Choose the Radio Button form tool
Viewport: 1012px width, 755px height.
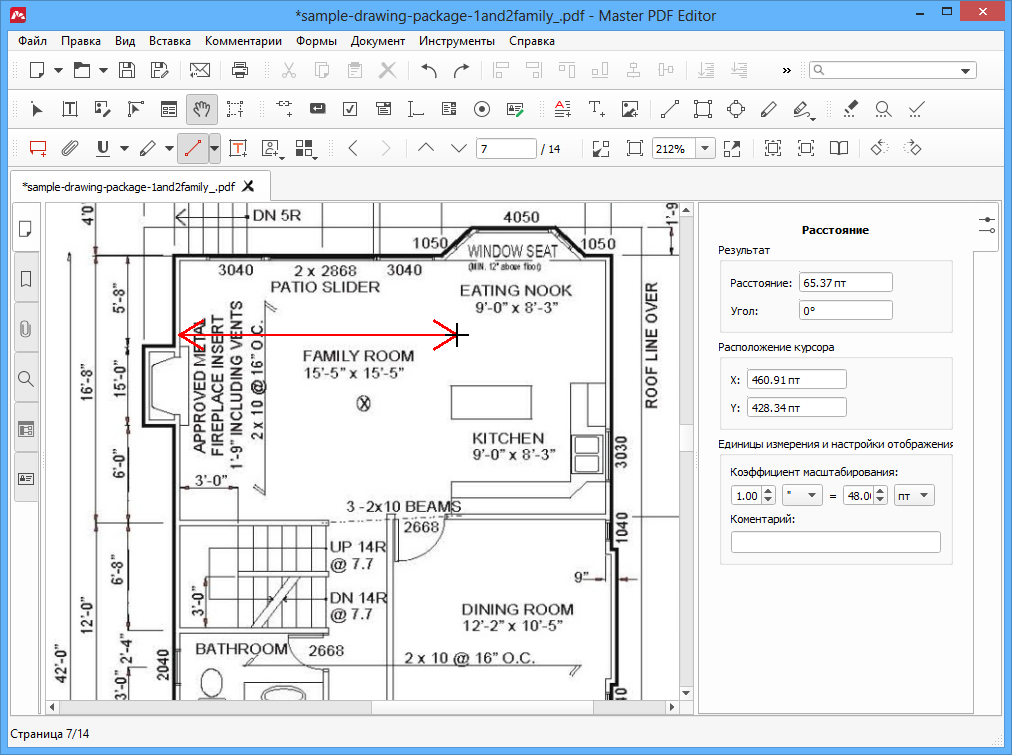[481, 109]
